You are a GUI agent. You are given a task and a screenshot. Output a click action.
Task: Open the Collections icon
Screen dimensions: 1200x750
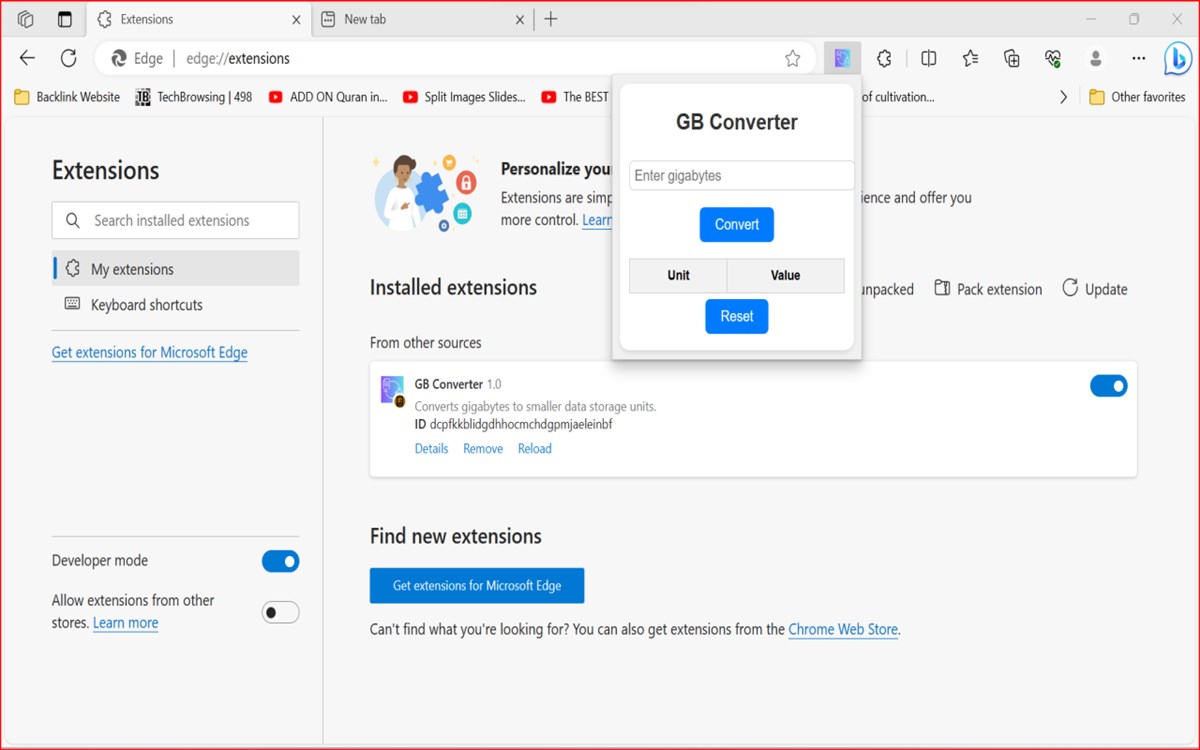tap(1012, 58)
